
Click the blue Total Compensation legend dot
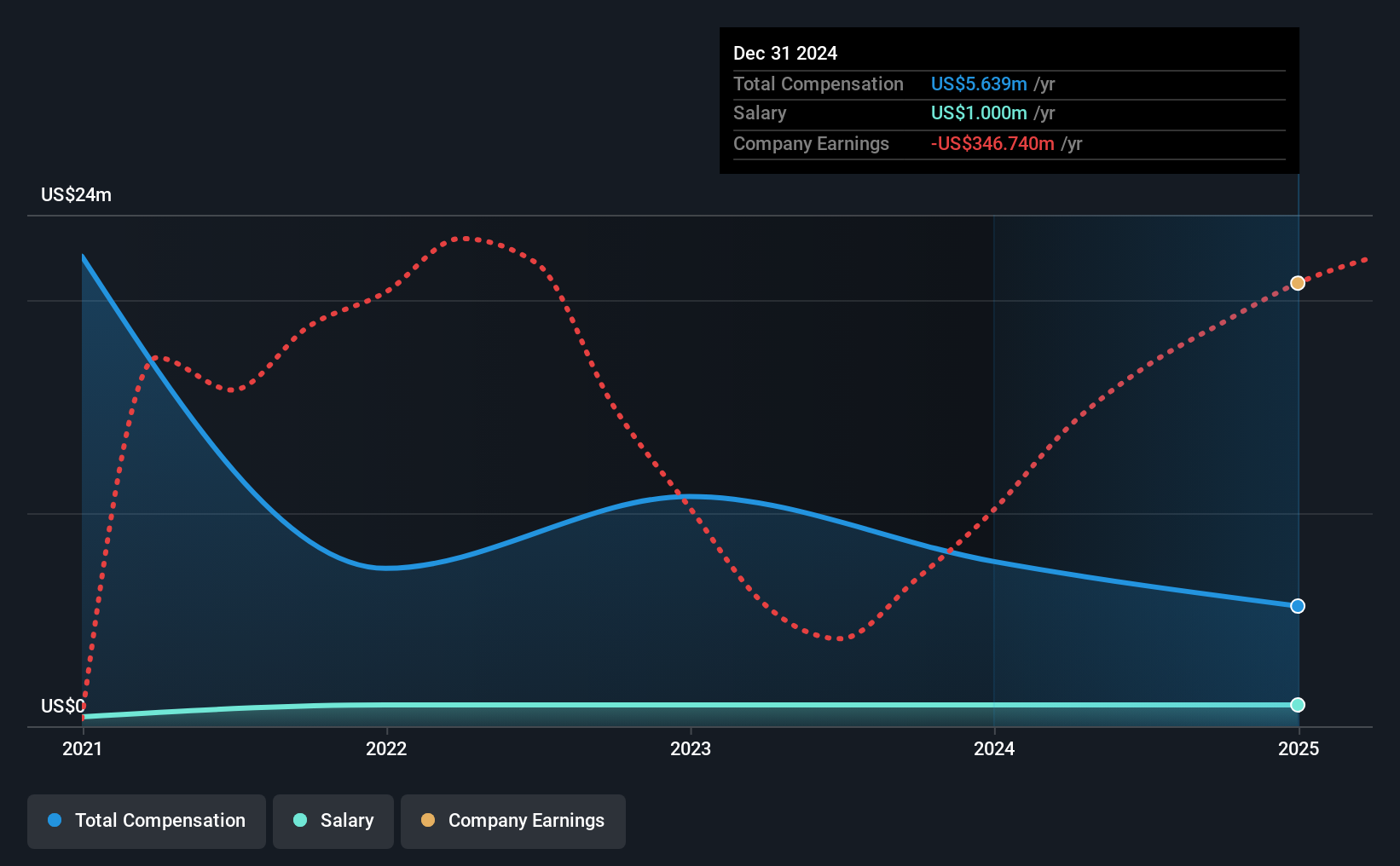[x=55, y=820]
